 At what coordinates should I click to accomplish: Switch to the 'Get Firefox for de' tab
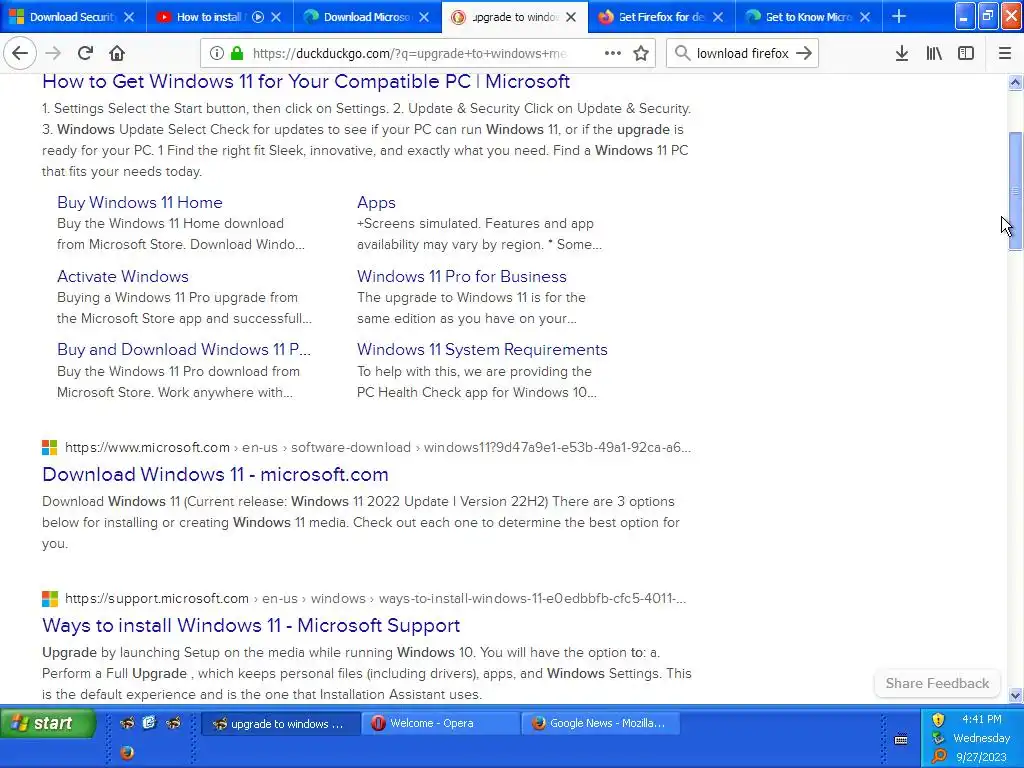click(x=662, y=17)
